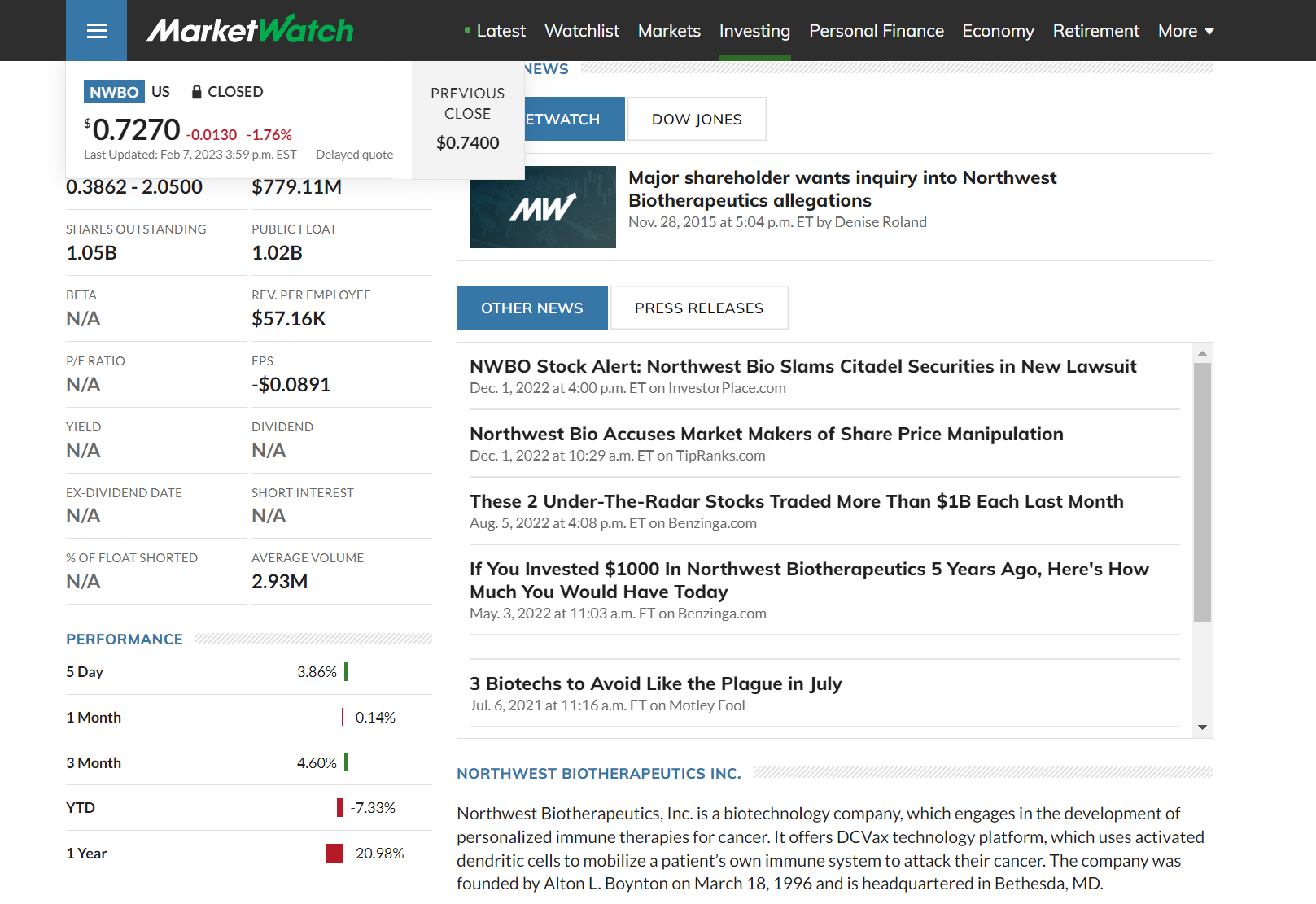
Task: Click the NORTHWEST BIOTHERAPEUTICS INC. heading
Action: [x=599, y=774]
